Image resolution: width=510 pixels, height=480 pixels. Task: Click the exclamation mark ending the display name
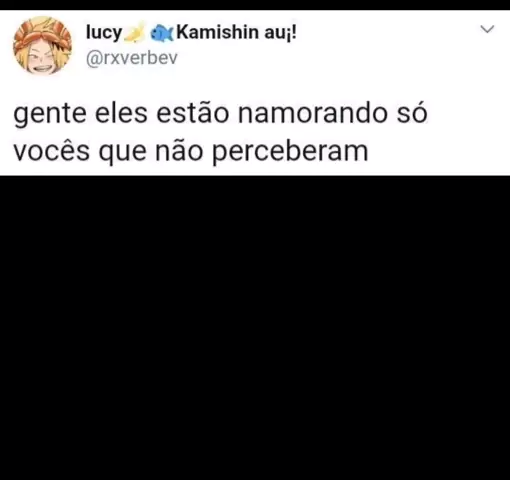(293, 33)
